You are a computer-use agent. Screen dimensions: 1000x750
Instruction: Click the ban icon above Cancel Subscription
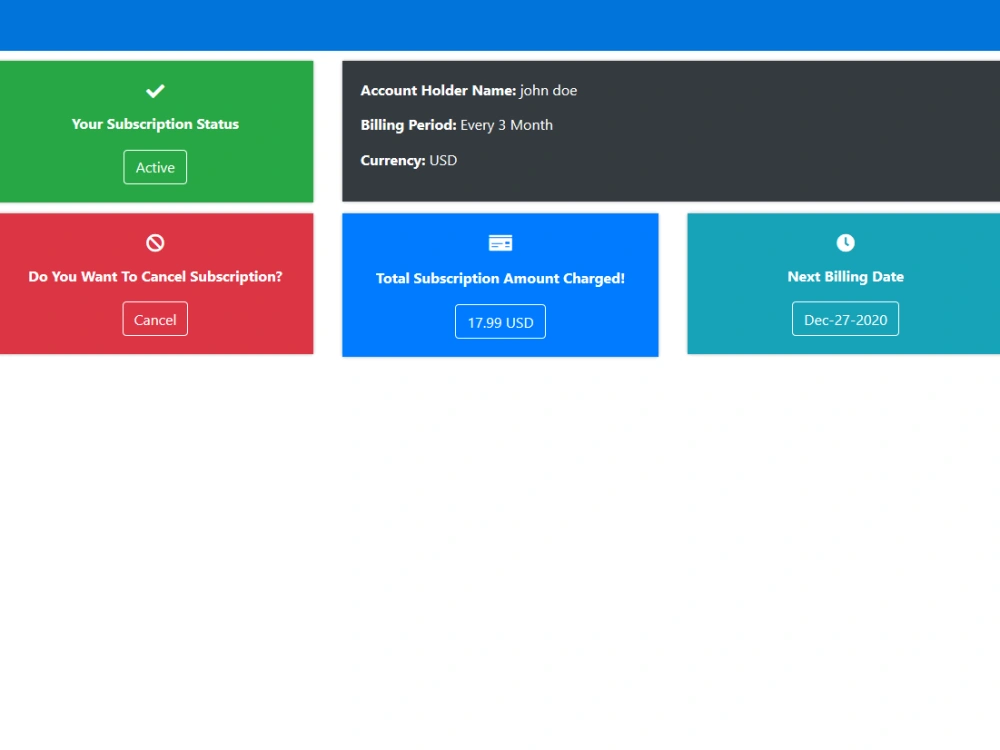click(x=155, y=243)
